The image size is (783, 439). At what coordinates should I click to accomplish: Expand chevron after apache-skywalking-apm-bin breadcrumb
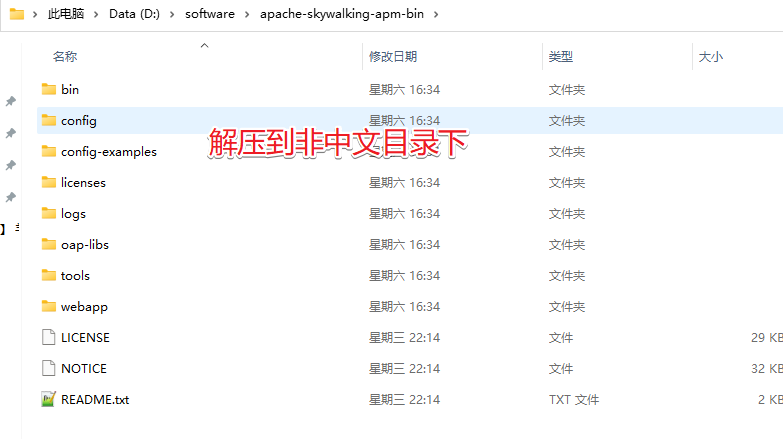click(436, 14)
